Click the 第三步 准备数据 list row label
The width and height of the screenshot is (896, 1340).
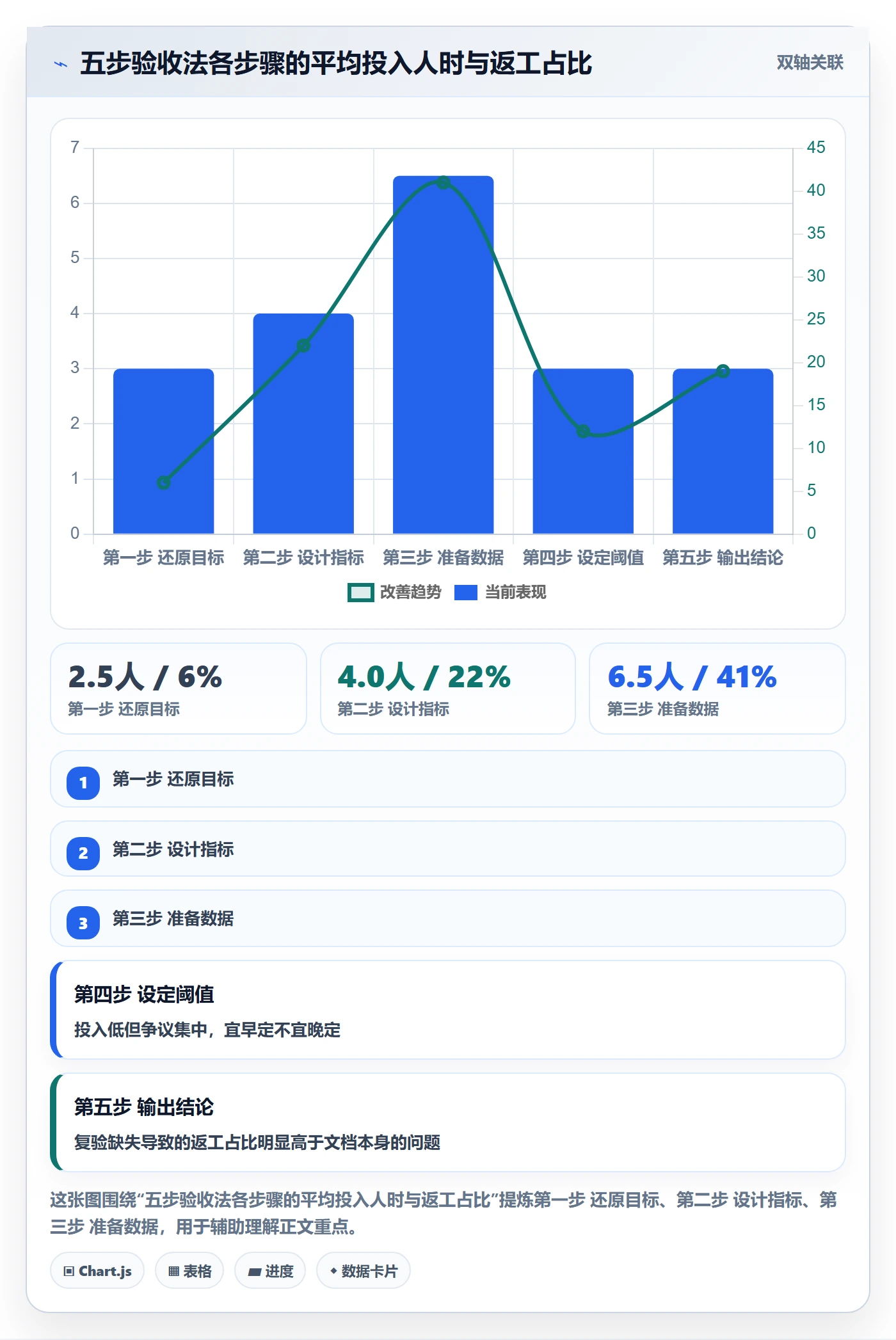point(173,919)
